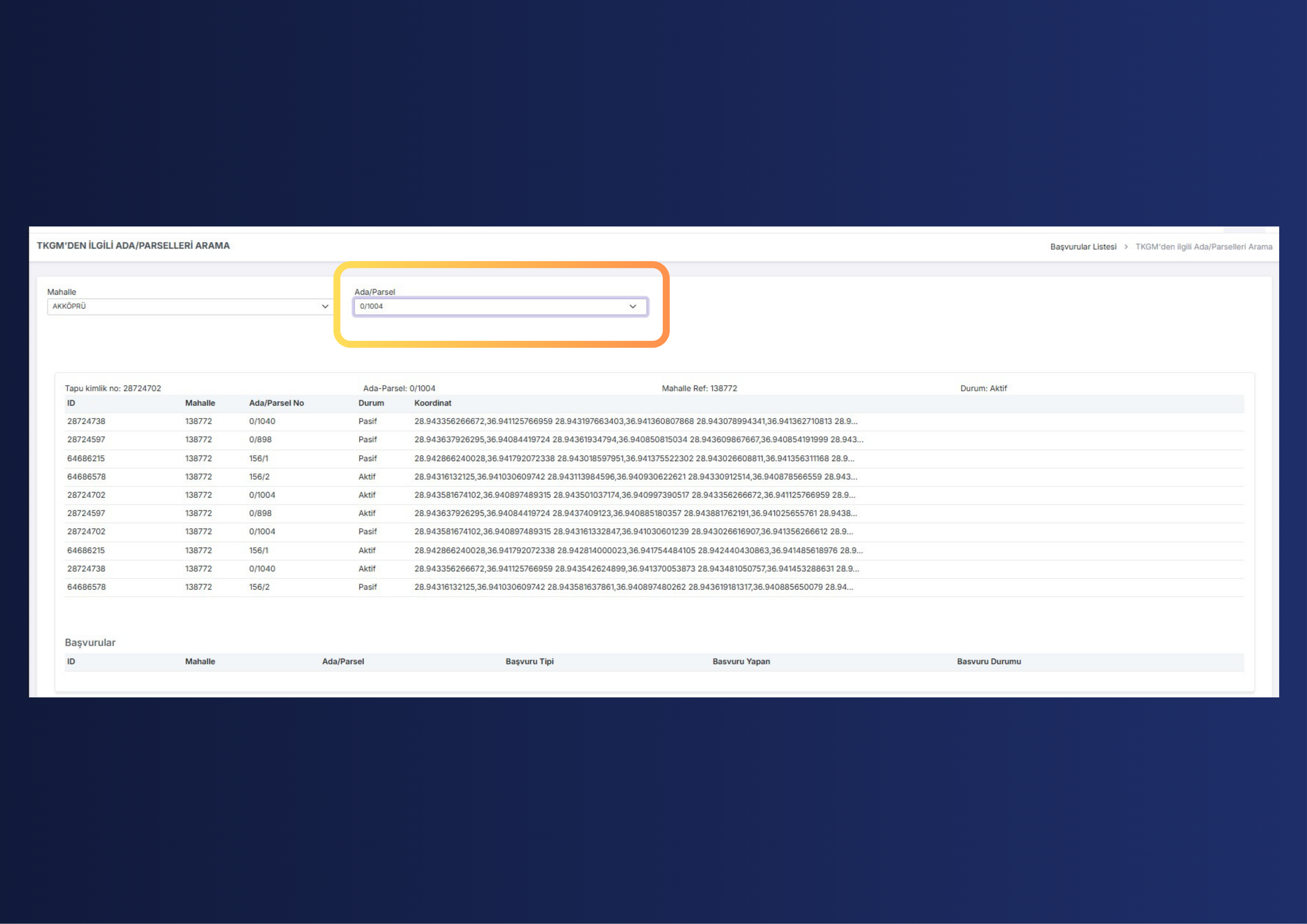
Task: Click the Başvuru Tipi column header
Action: pos(529,662)
